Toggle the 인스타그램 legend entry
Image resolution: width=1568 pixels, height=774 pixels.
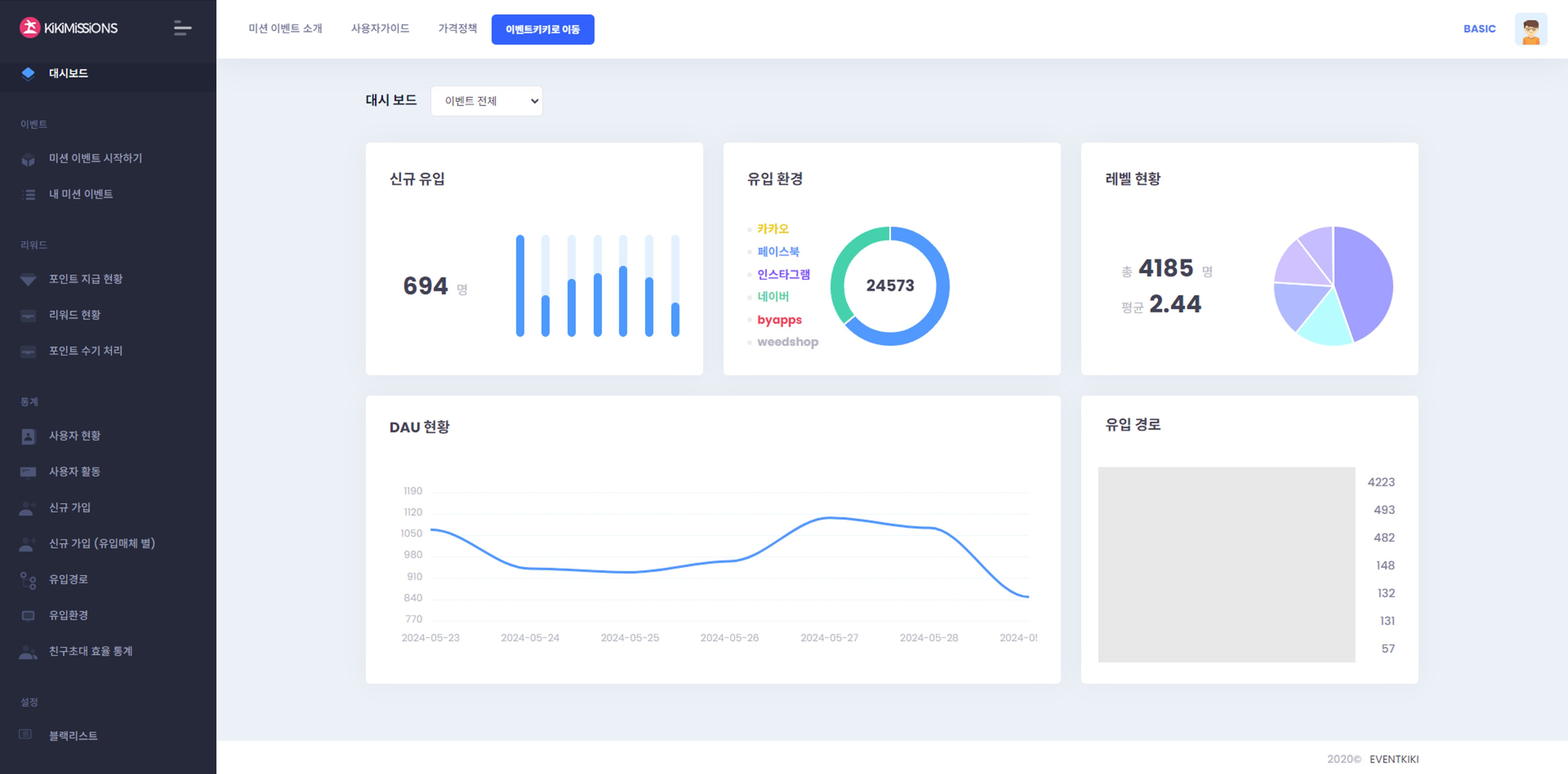click(783, 274)
